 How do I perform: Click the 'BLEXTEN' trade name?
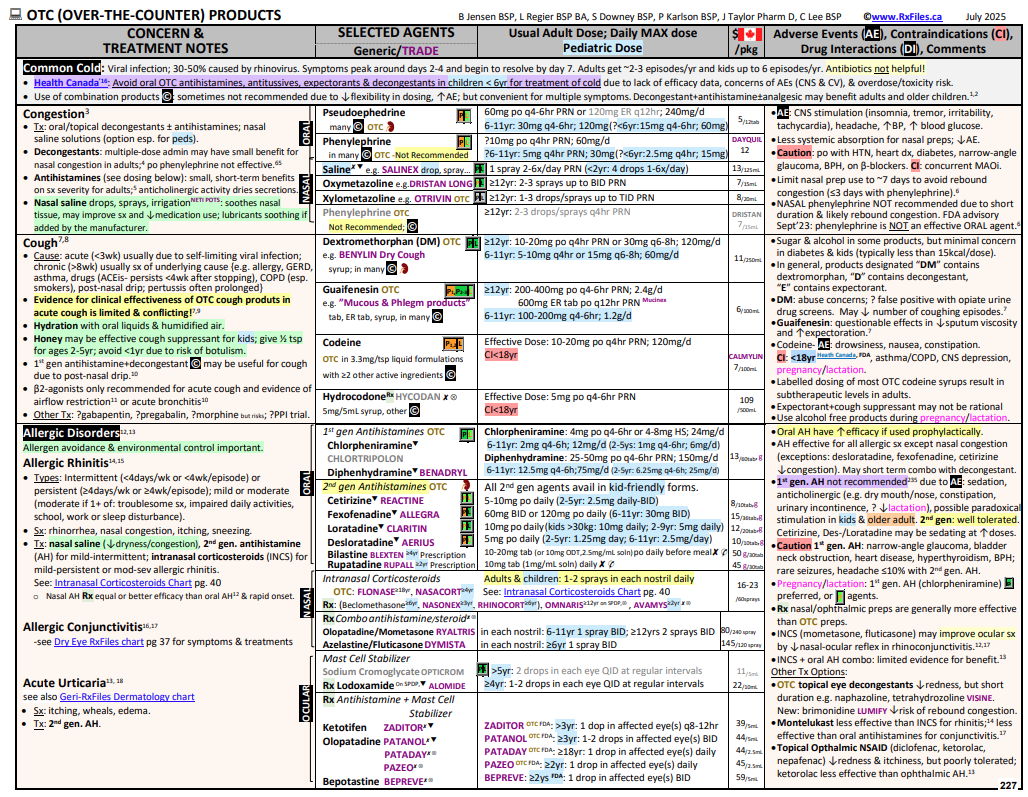(x=387, y=554)
